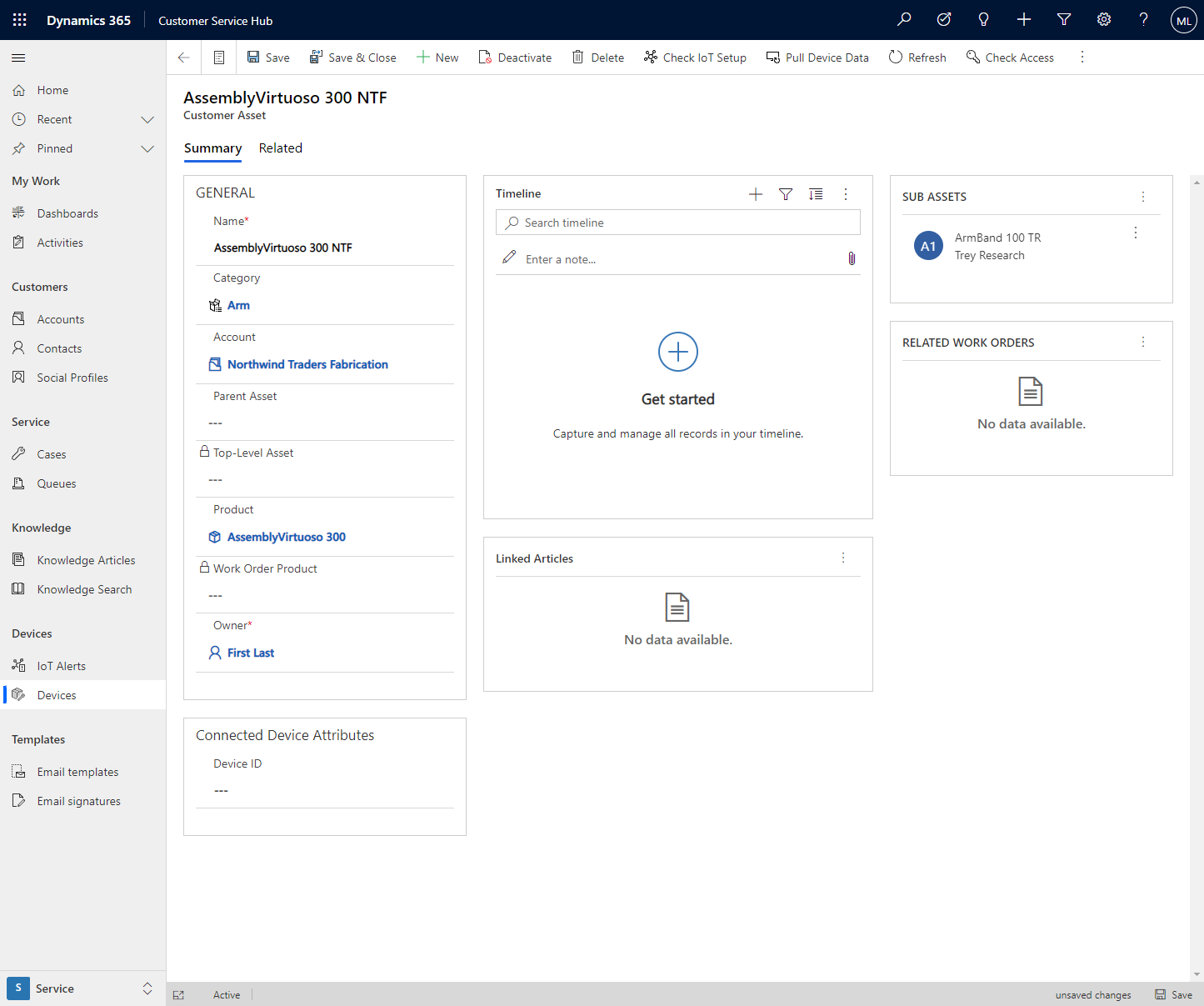This screenshot has height=1006, width=1204.
Task: Open First Last owner link
Action: tap(251, 653)
